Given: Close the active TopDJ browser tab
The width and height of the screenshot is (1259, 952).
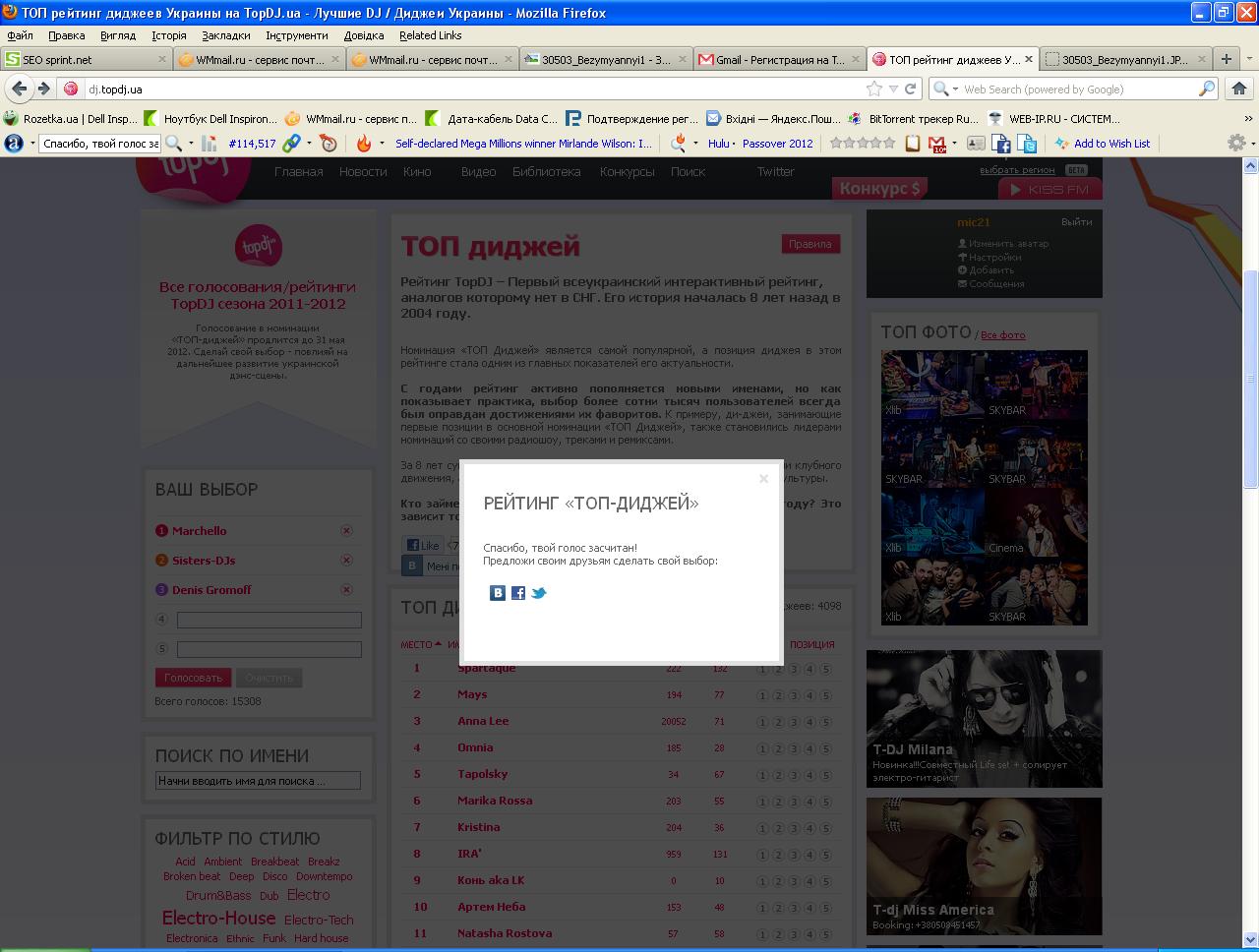Looking at the screenshot, I should coord(1030,59).
